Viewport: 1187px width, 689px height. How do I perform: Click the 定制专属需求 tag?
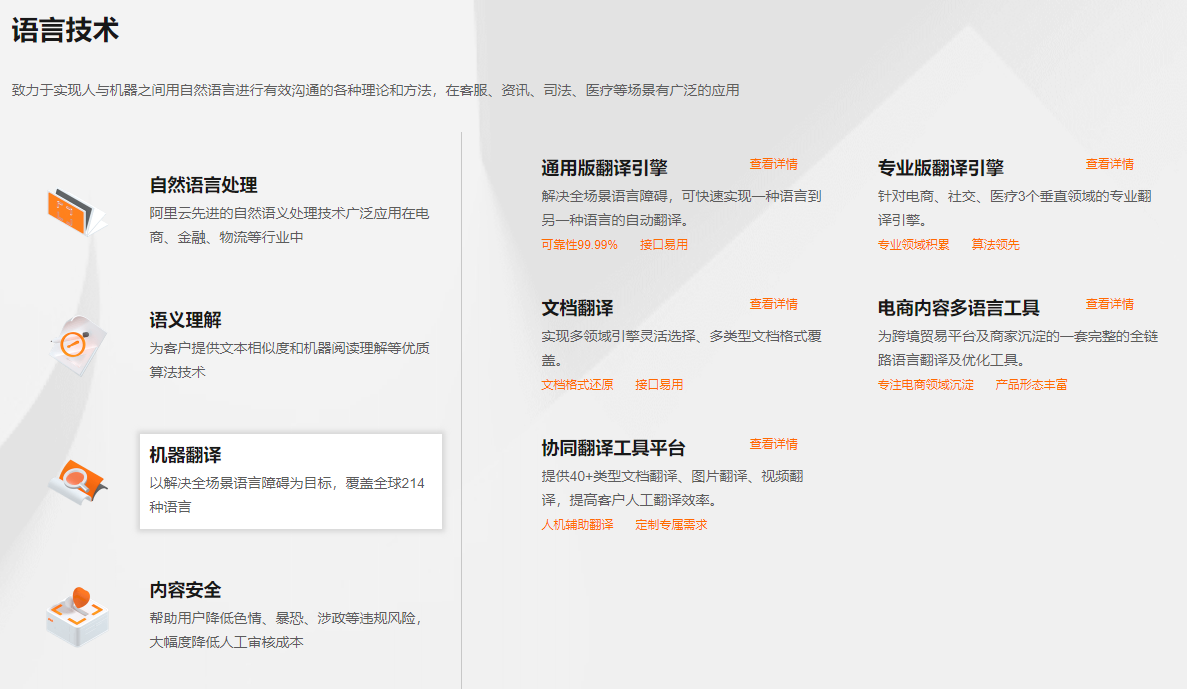tap(671, 523)
